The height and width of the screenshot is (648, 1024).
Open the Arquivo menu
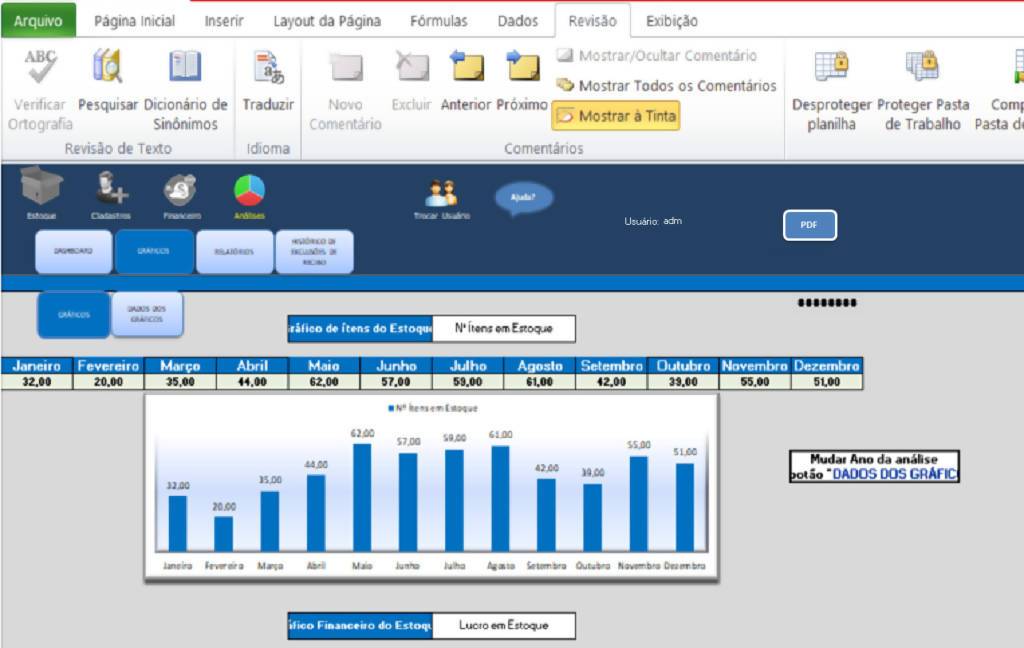(38, 21)
